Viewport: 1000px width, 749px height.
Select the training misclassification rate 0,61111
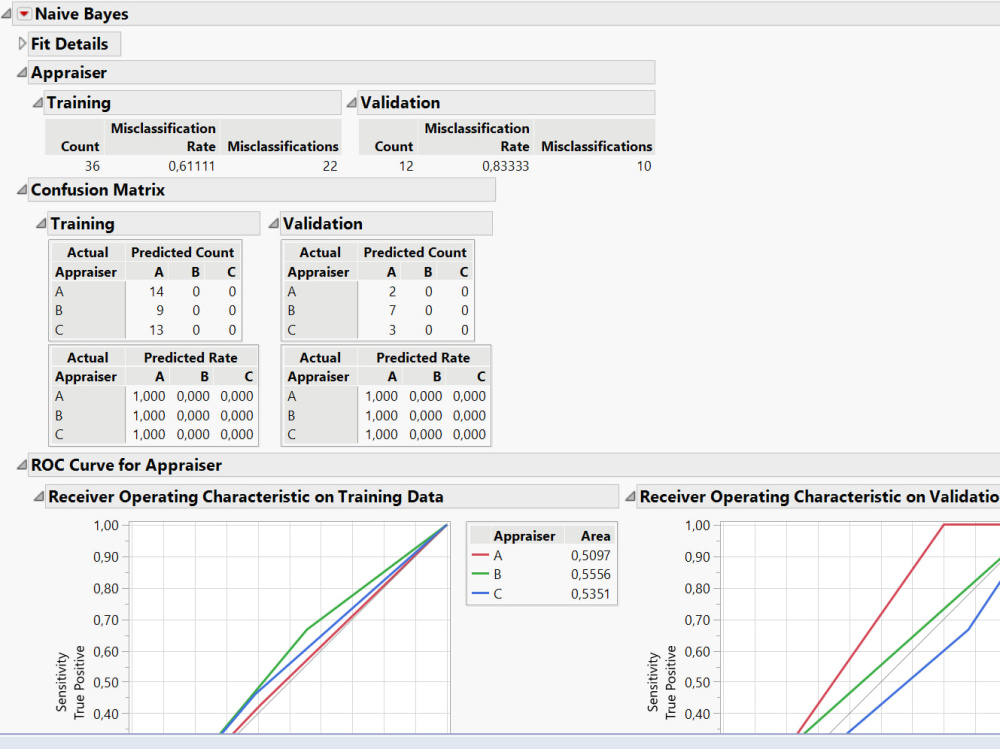(191, 166)
